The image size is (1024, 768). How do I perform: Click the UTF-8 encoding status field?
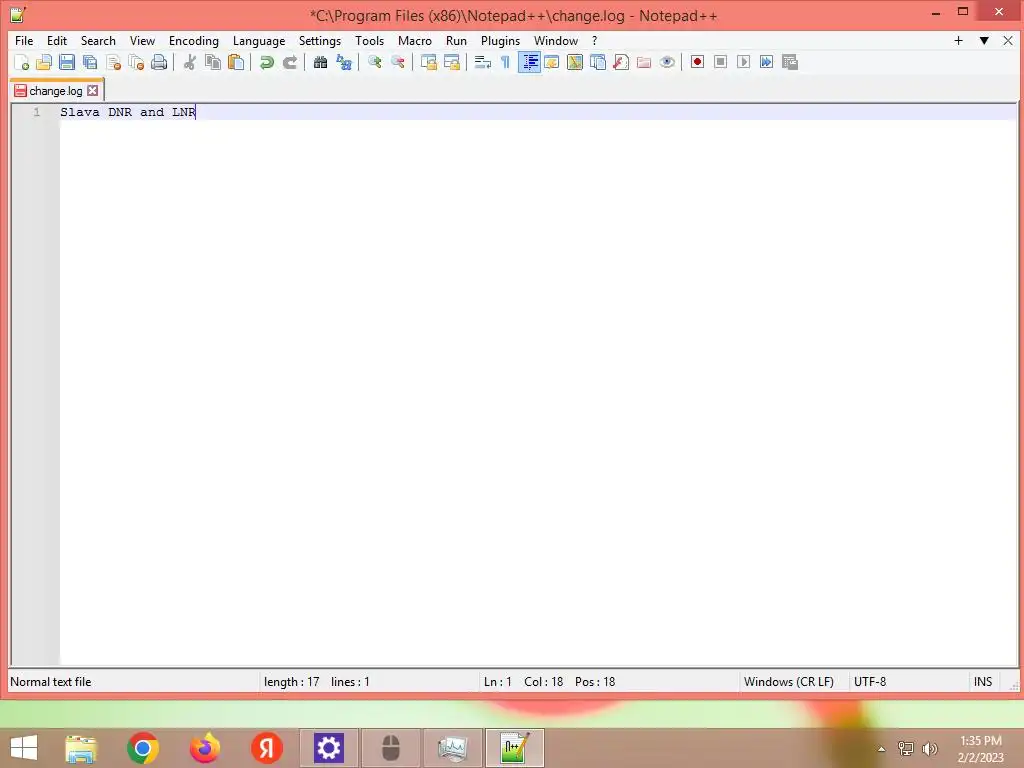[x=870, y=682]
